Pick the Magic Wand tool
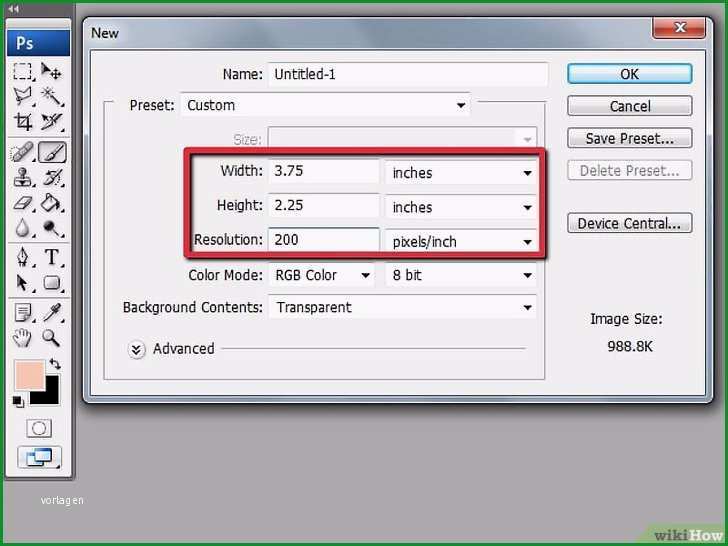 point(51,96)
